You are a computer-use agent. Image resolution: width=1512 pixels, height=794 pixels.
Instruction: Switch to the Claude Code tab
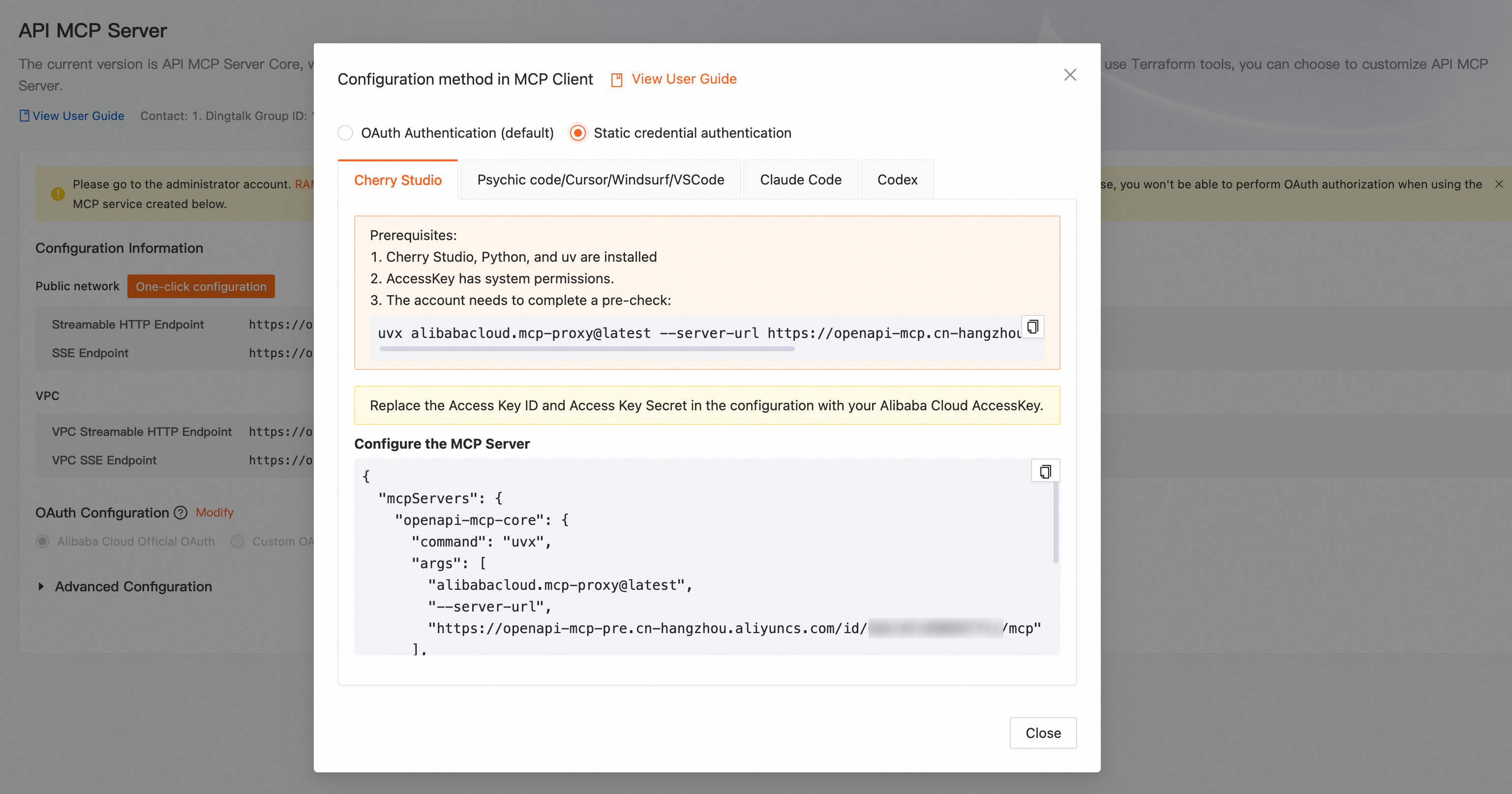pos(801,180)
